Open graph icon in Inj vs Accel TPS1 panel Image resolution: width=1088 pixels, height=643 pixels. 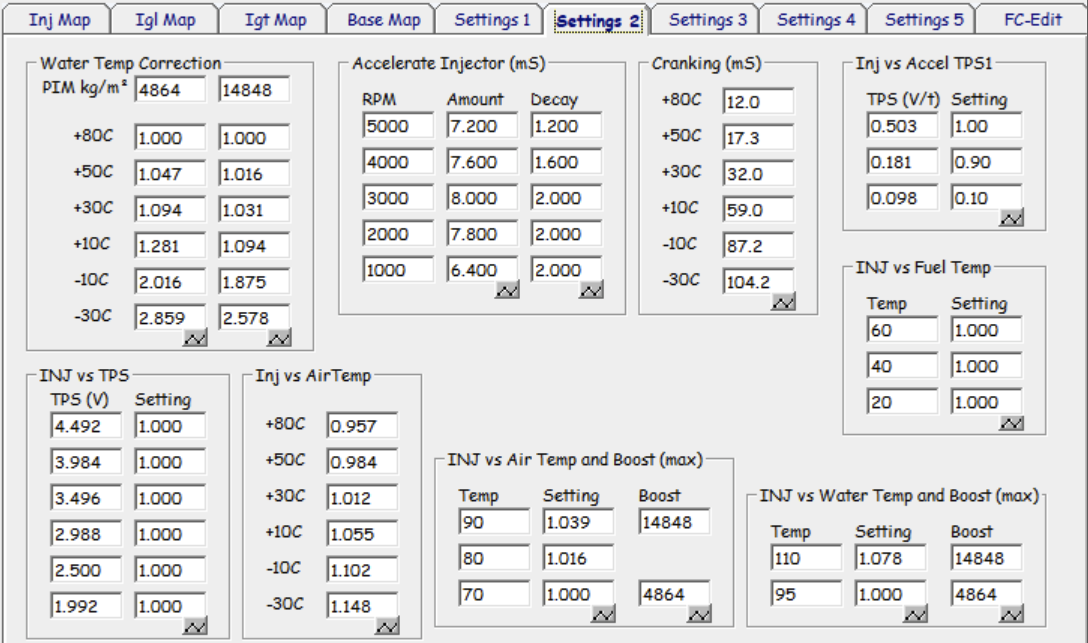1011,217
